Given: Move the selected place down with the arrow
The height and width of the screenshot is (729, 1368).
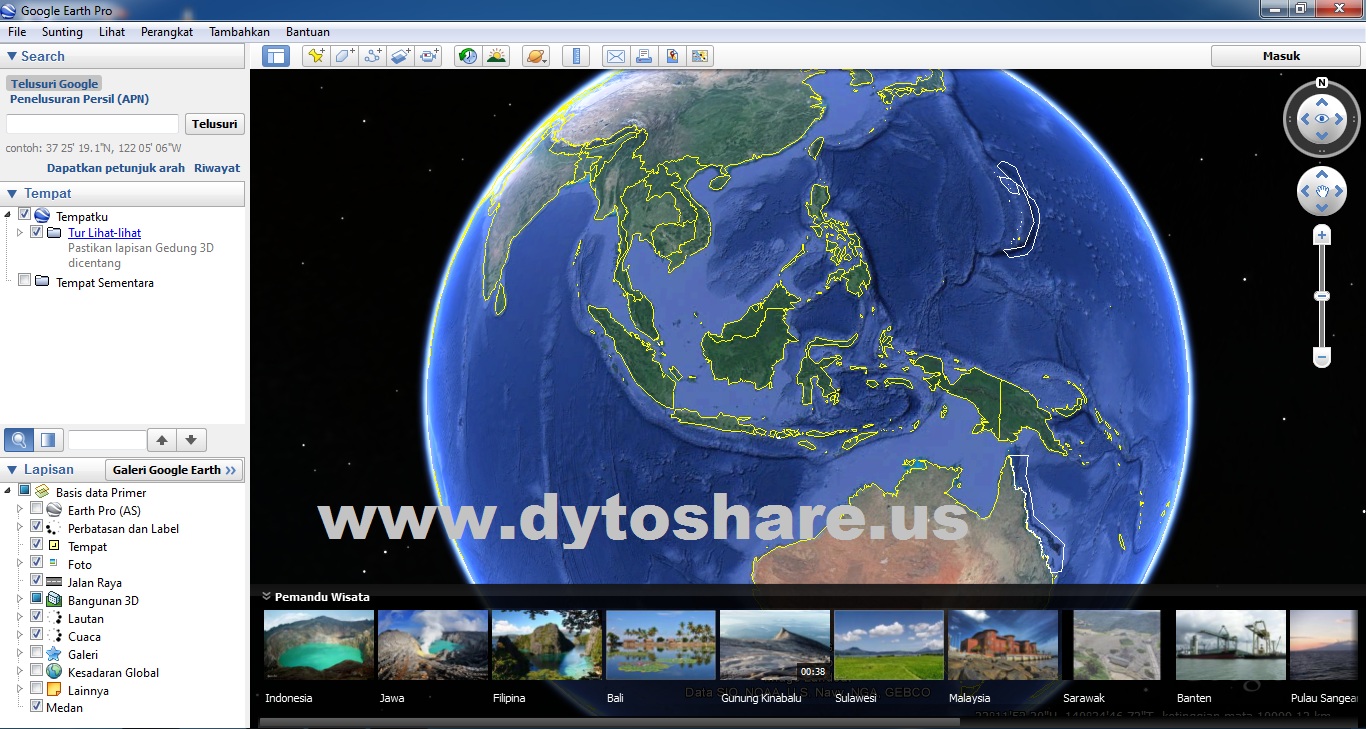Looking at the screenshot, I should (191, 440).
